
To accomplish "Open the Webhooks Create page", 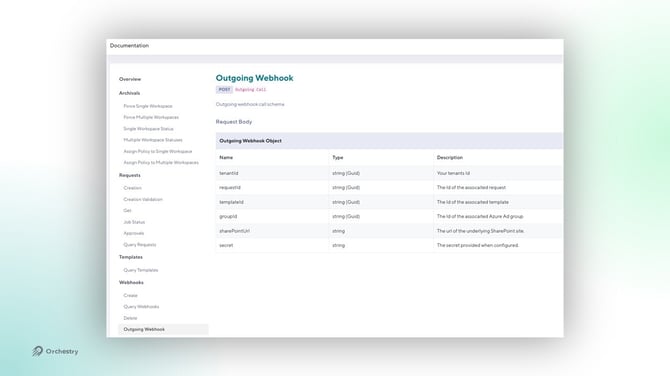I will [130, 296].
